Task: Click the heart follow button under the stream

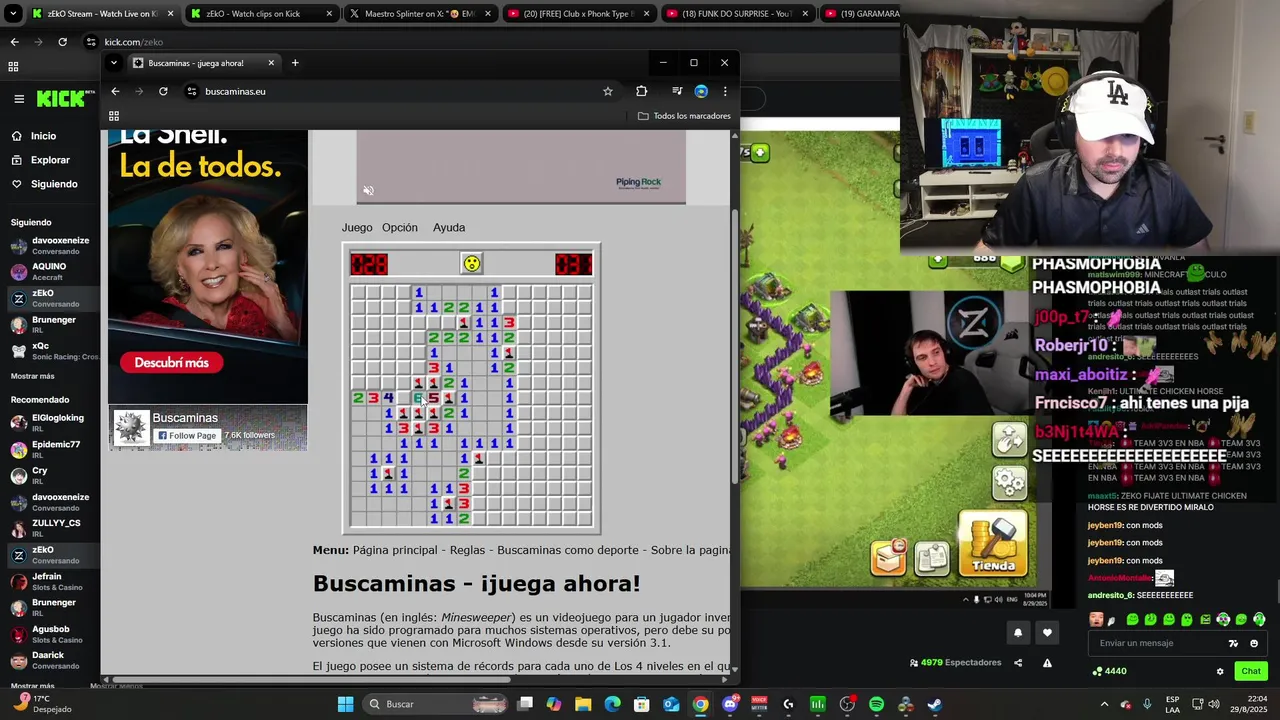Action: 1047,632
